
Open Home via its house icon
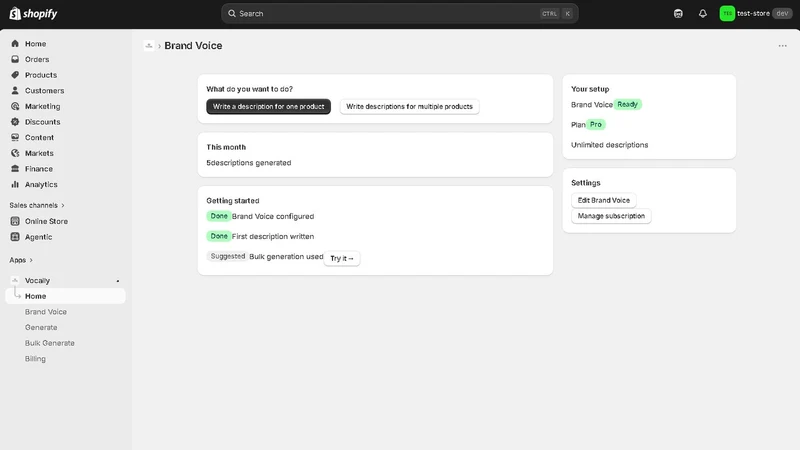tap(15, 43)
